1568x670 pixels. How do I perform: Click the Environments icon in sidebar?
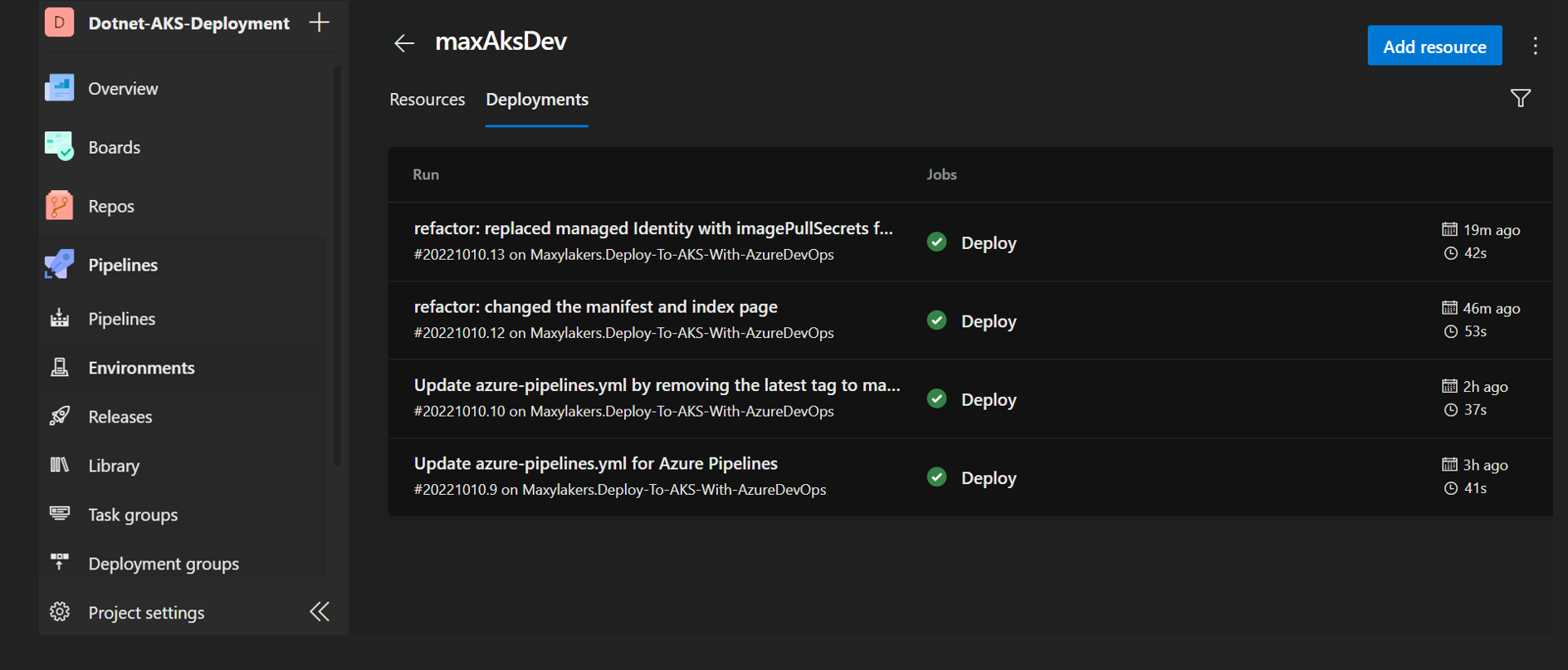59,368
